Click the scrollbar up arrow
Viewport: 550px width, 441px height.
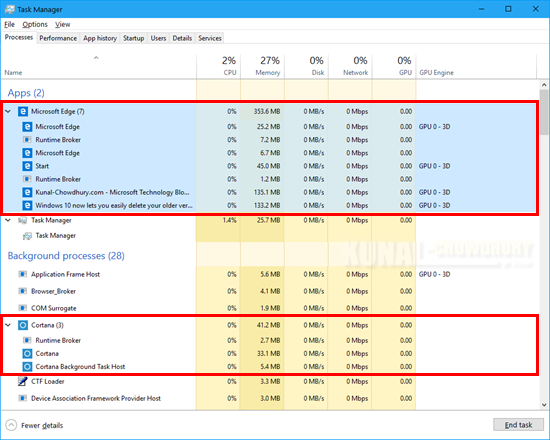coord(544,85)
